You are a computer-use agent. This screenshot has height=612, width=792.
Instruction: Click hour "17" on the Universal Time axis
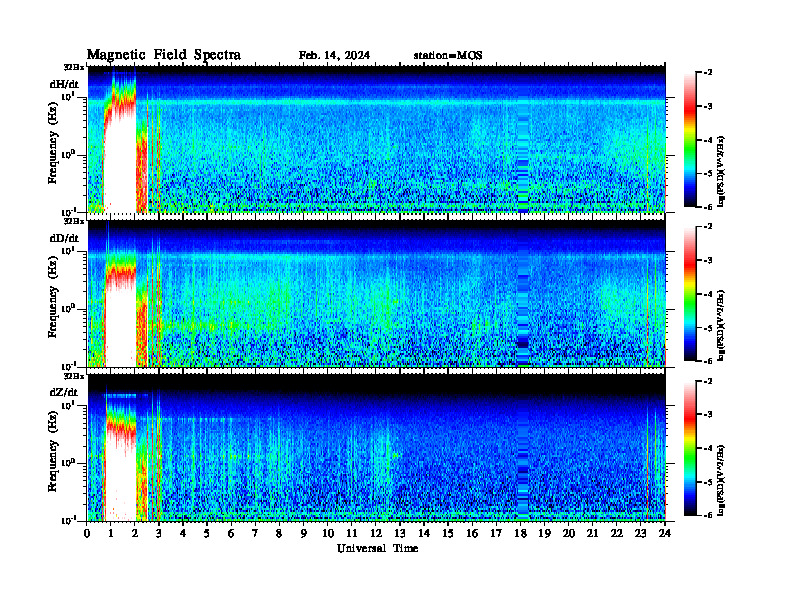[497, 534]
